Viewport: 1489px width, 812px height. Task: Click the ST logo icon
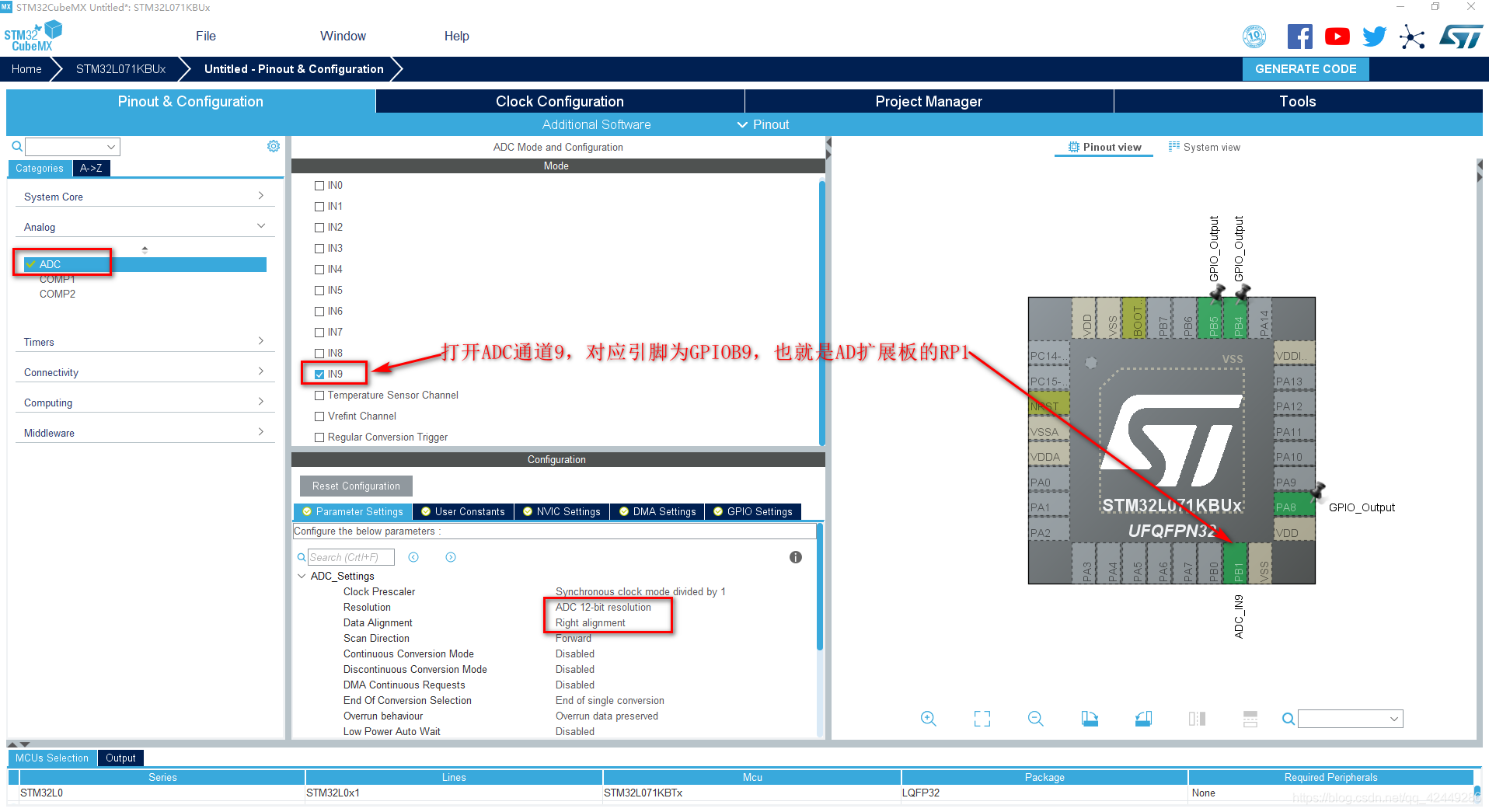[1460, 37]
